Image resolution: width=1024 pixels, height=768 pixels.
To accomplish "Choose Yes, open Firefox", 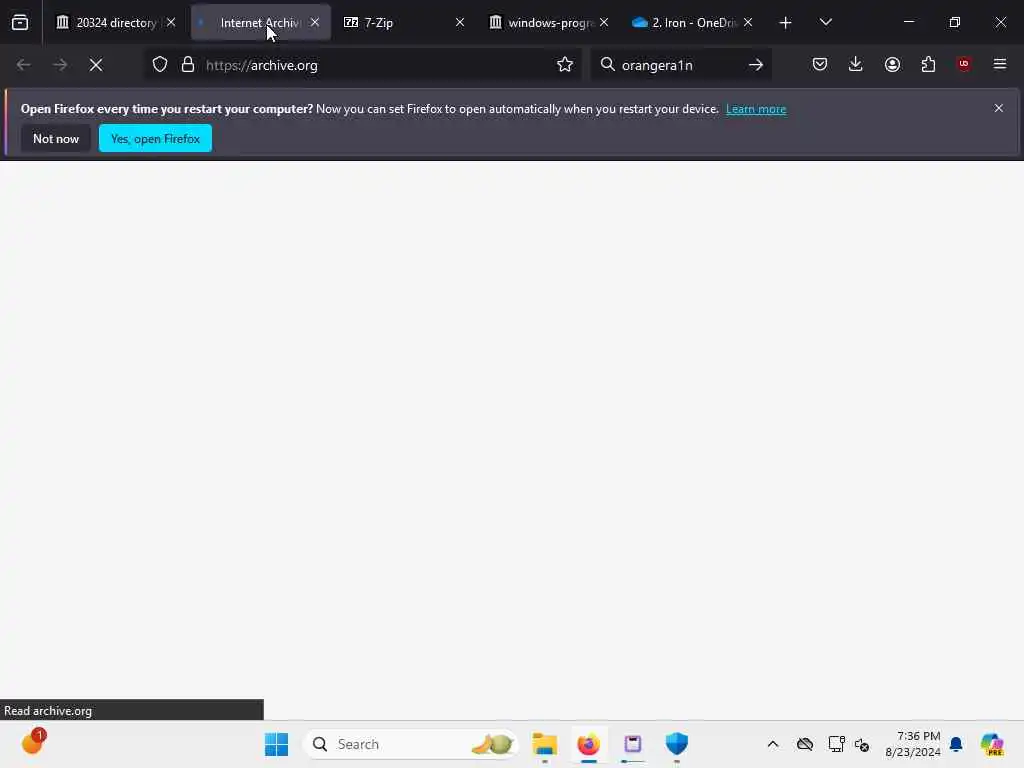I will pos(155,138).
